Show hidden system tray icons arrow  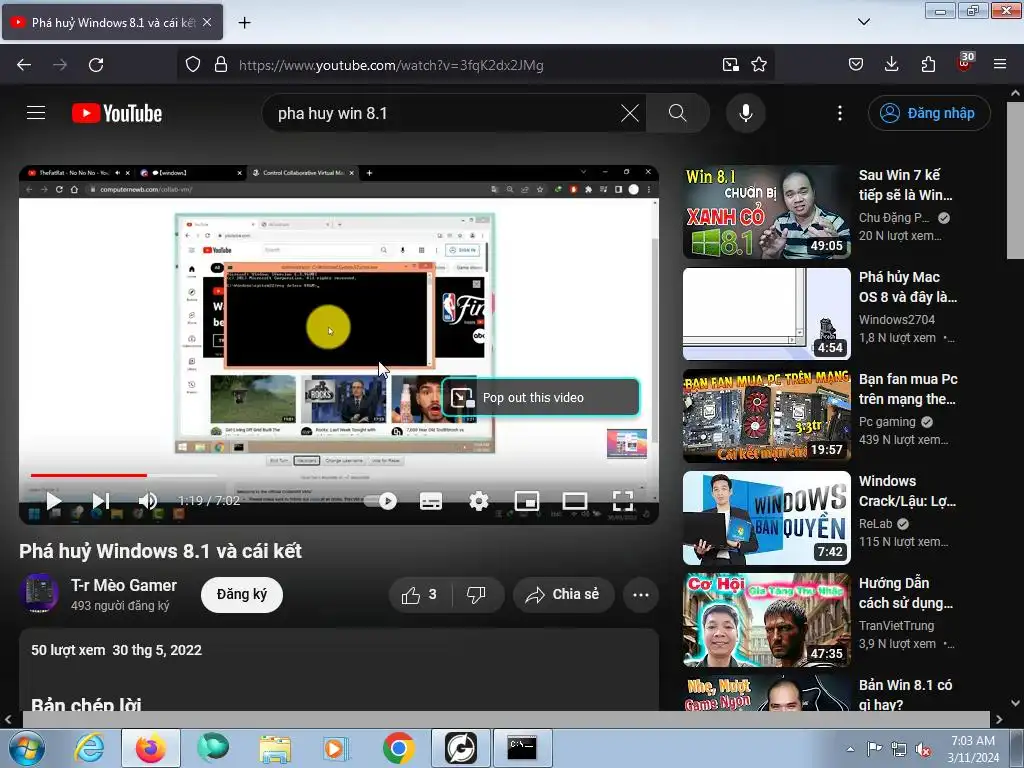click(850, 749)
